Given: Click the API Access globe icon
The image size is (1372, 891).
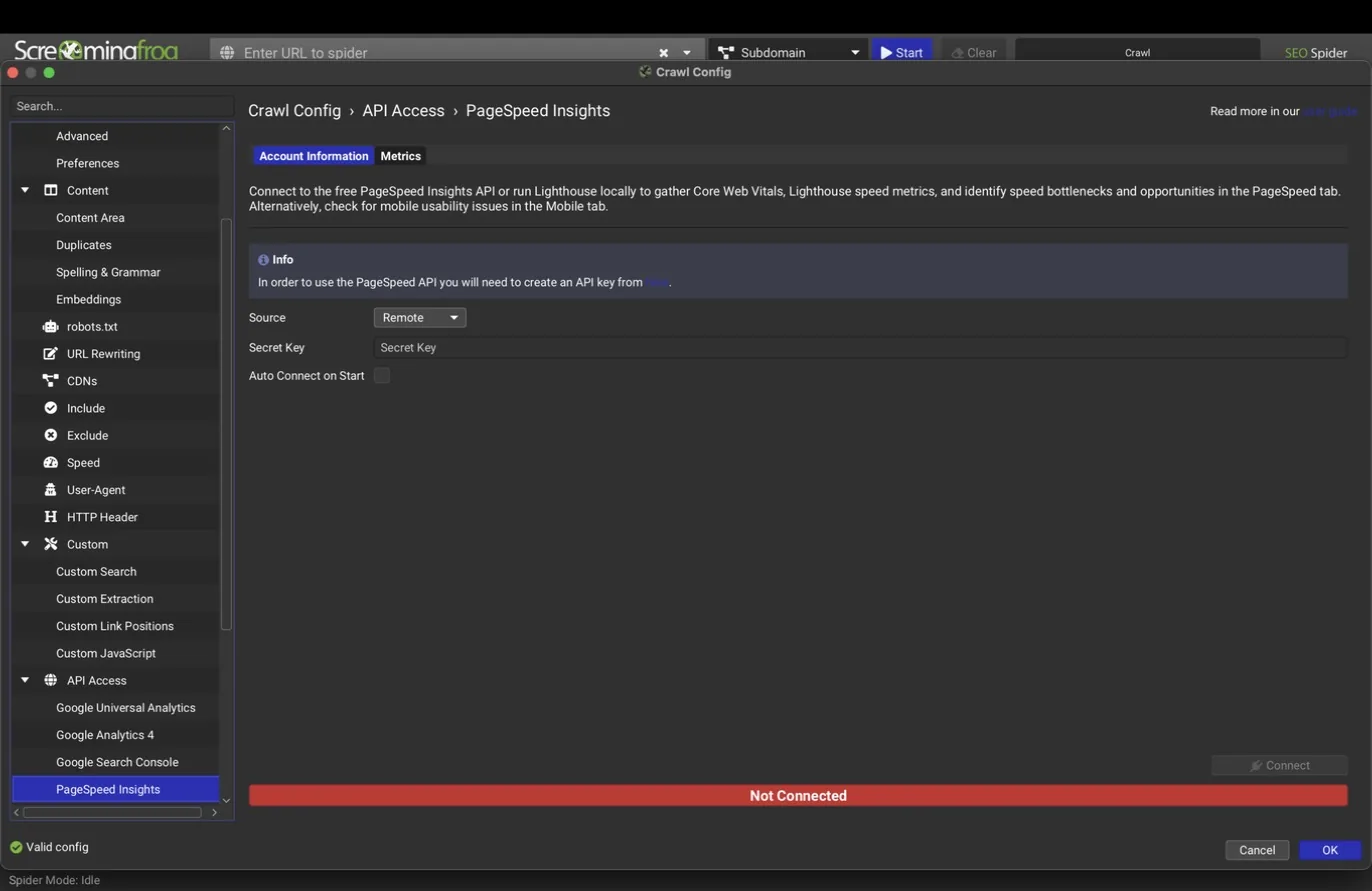Looking at the screenshot, I should (x=50, y=680).
